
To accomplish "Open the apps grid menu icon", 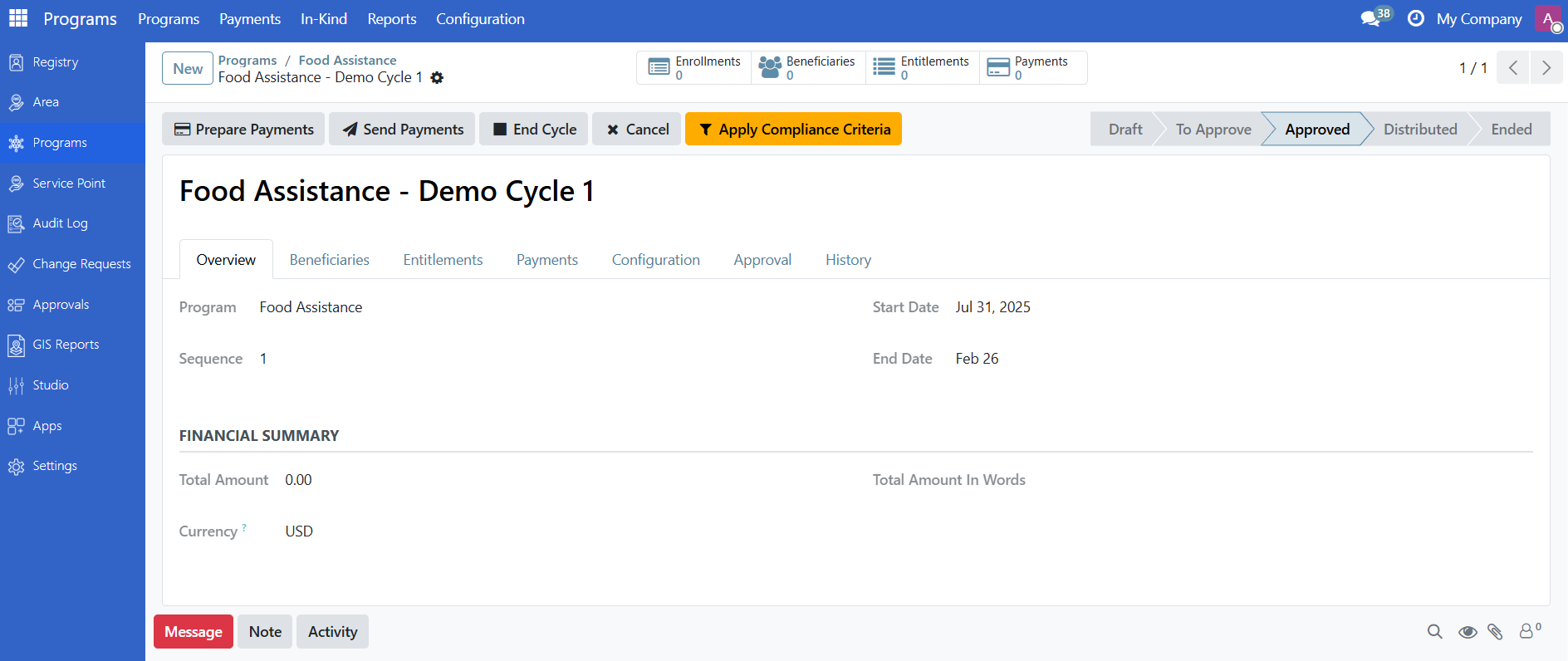I will tap(18, 18).
